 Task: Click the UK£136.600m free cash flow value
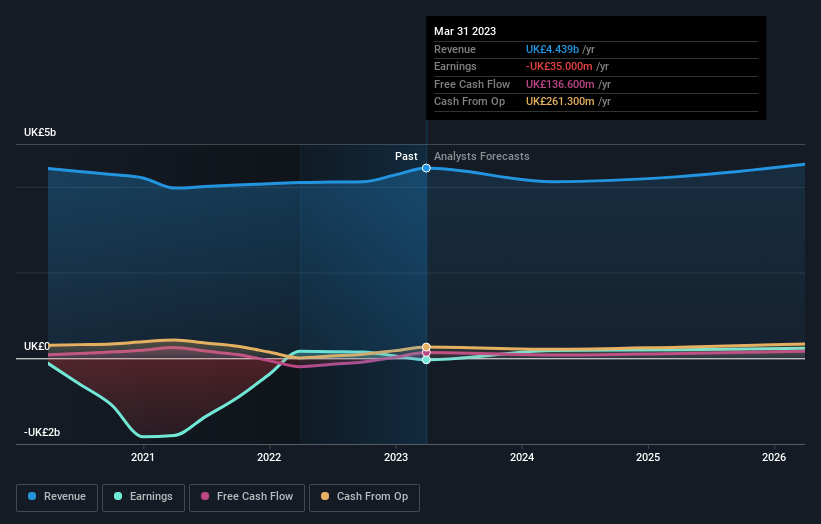pyautogui.click(x=560, y=84)
